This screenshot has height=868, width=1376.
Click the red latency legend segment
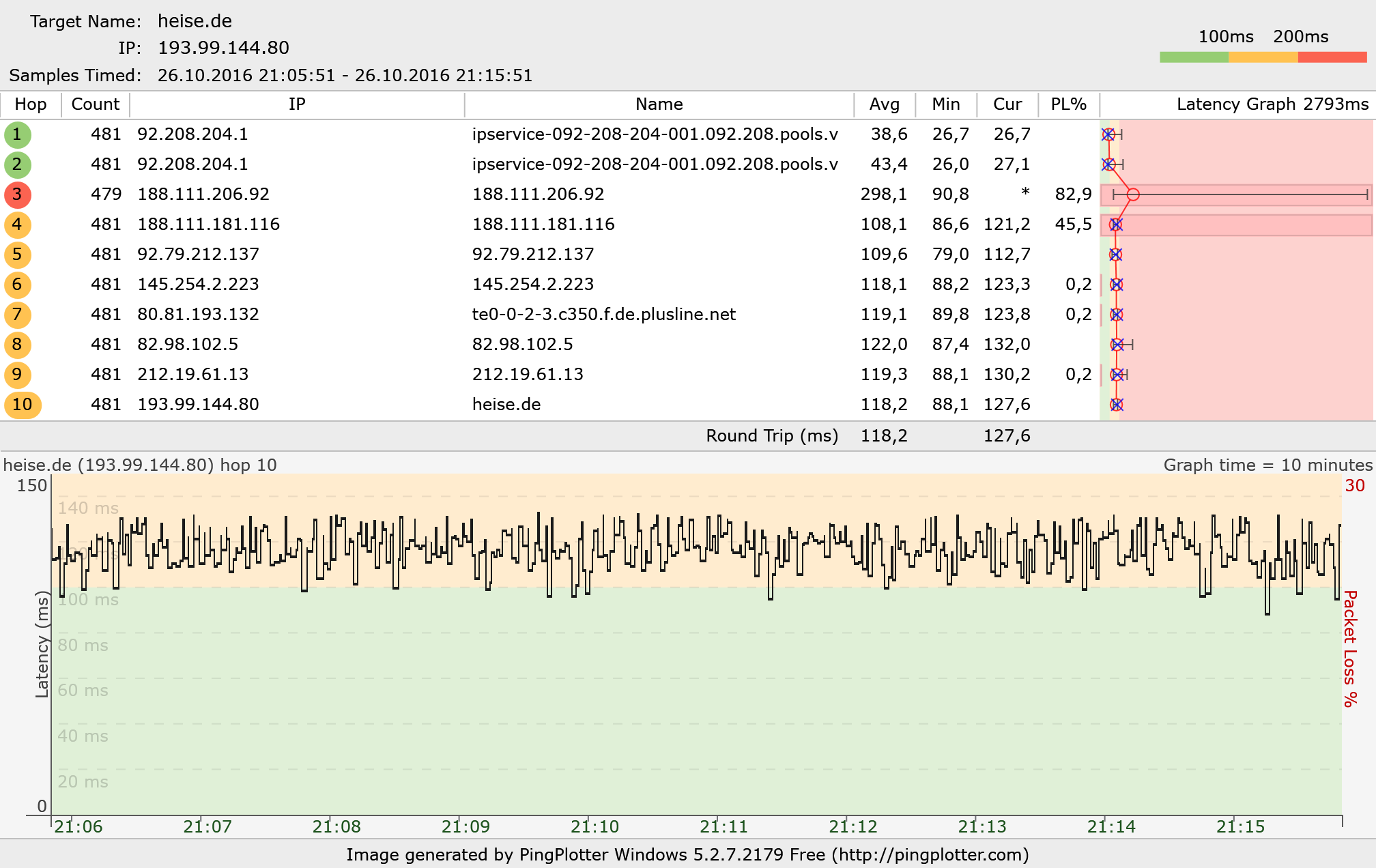click(x=1332, y=57)
